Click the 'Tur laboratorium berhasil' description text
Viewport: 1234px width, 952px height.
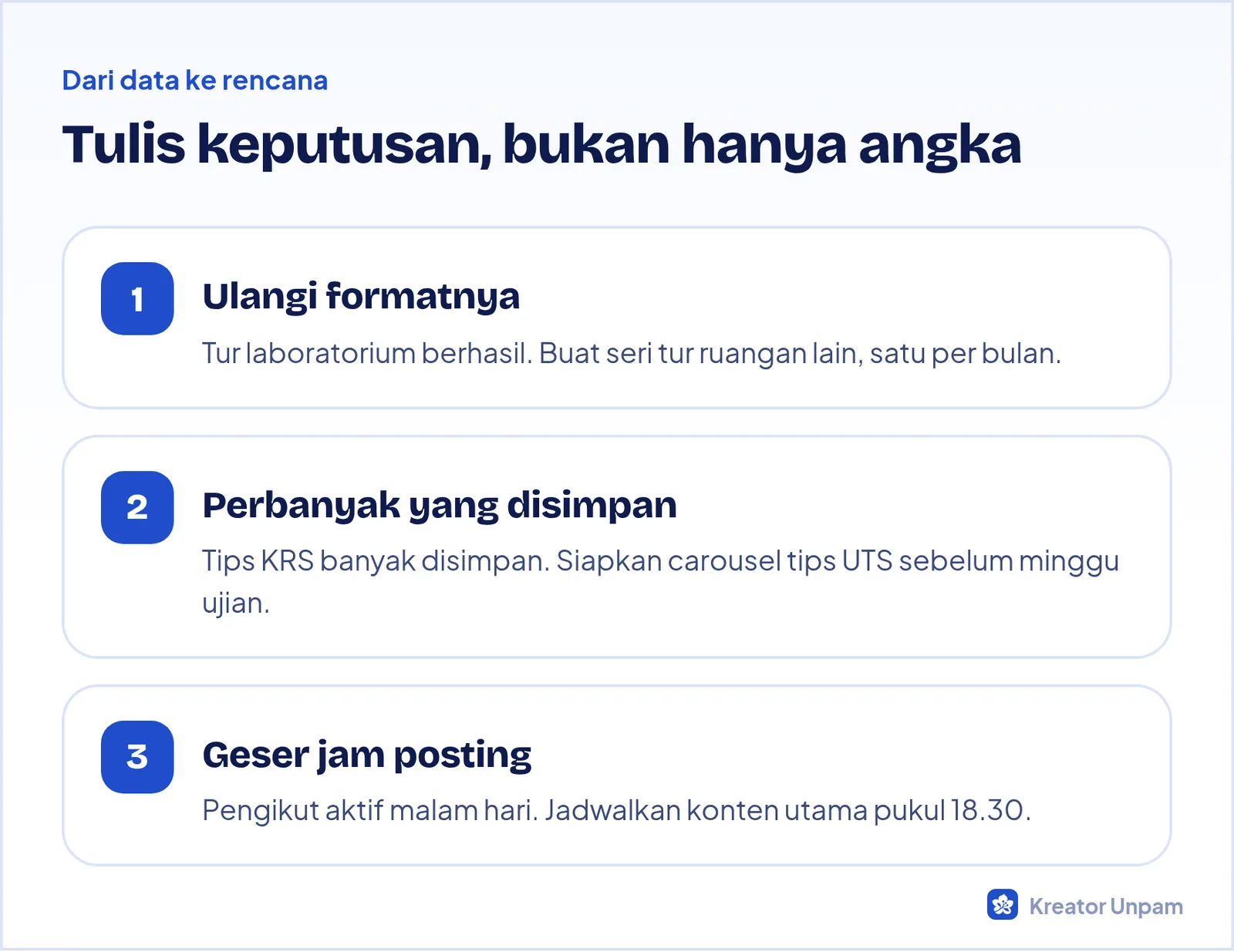click(632, 354)
